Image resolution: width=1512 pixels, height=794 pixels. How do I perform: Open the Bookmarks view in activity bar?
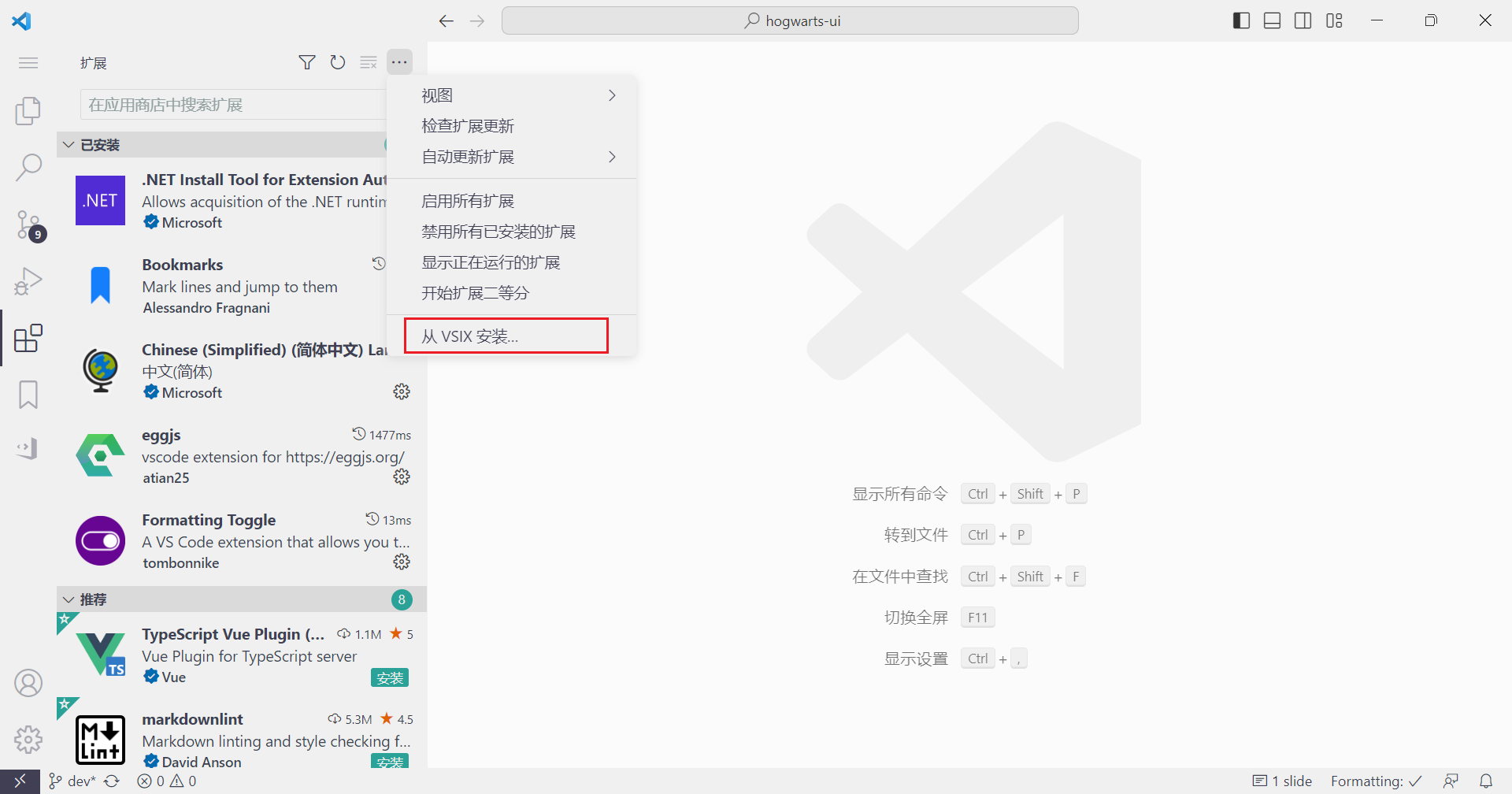pyautogui.click(x=28, y=395)
